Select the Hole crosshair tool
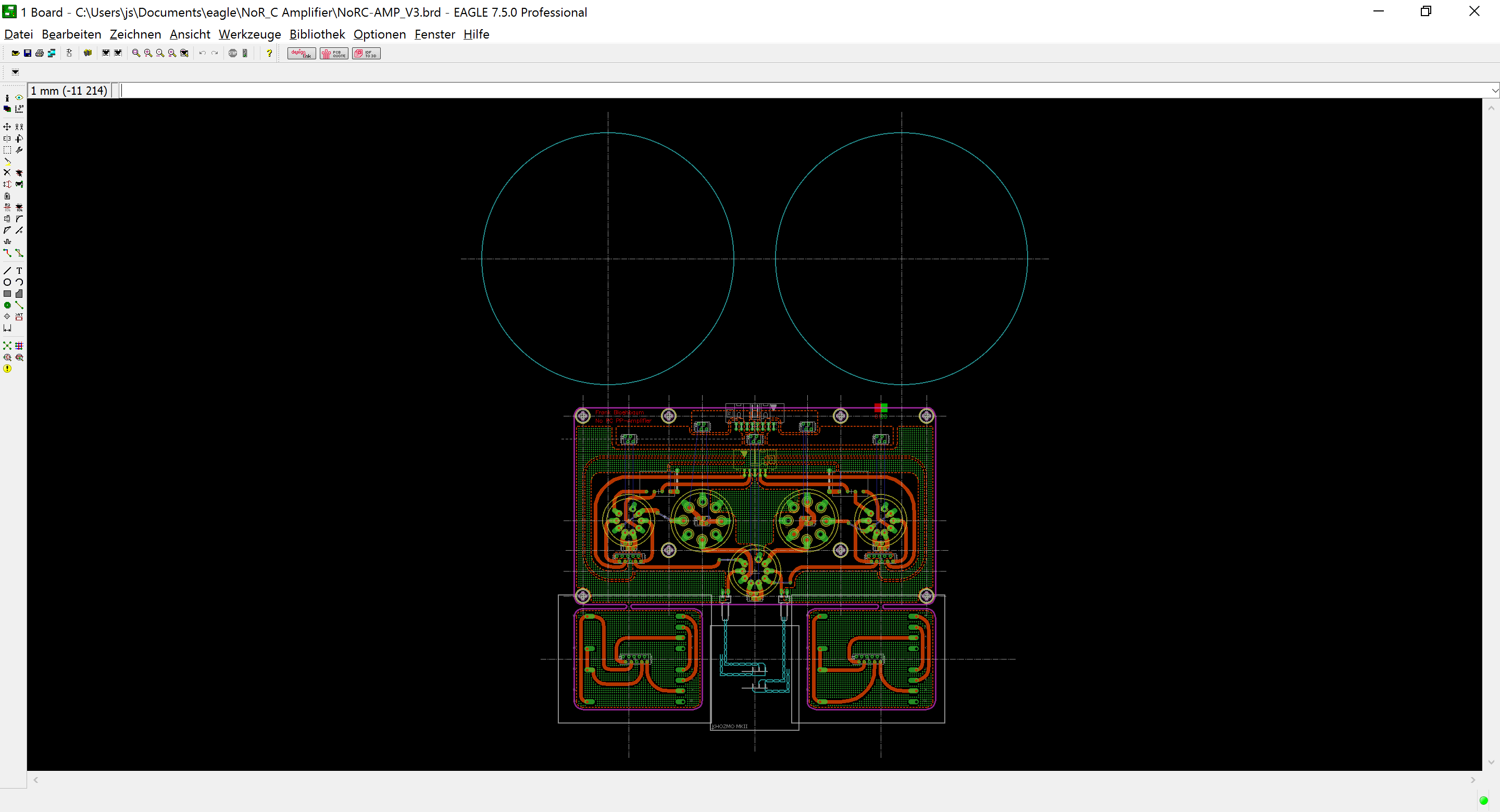The height and width of the screenshot is (812, 1500). 7,316
